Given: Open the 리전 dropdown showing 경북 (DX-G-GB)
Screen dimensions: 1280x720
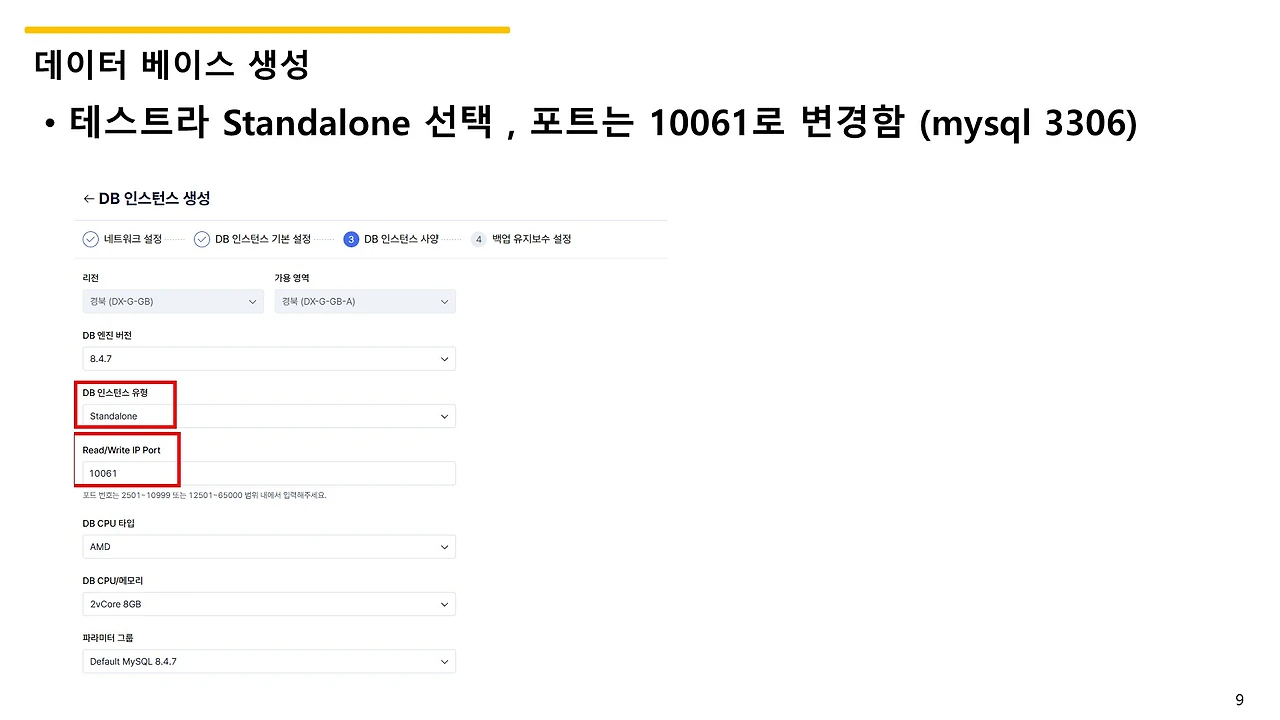Looking at the screenshot, I should pos(173,301).
